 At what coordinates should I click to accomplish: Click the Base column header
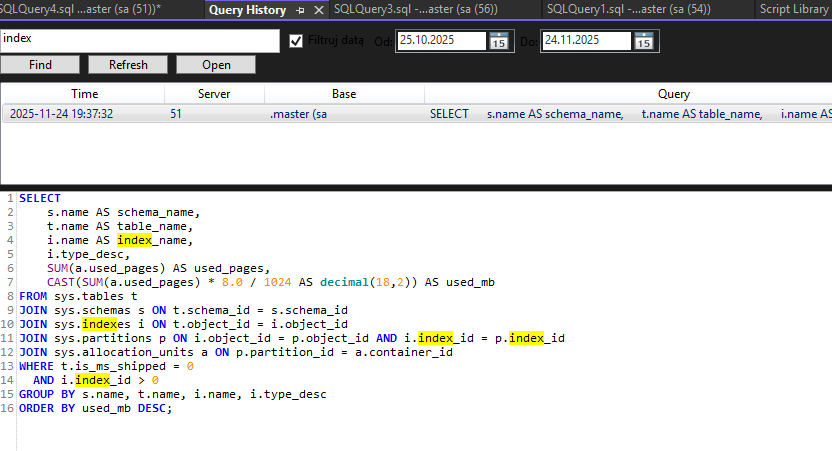click(x=343, y=94)
